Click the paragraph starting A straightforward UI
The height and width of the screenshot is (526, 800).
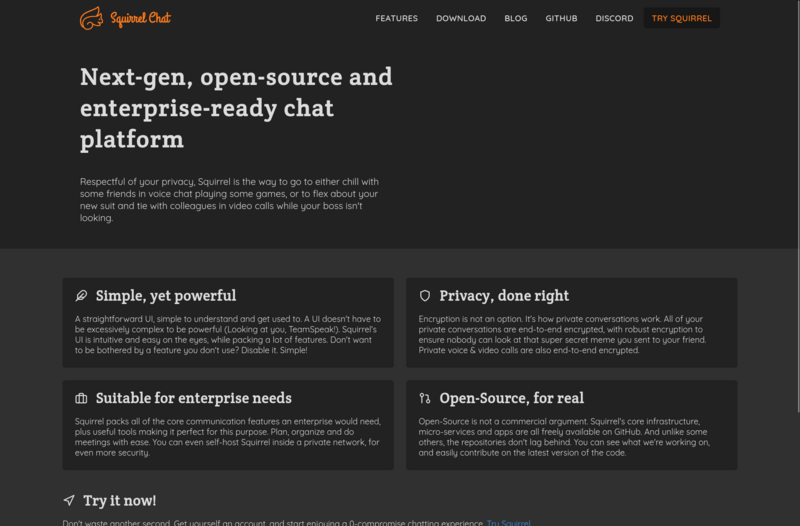tap(228, 335)
